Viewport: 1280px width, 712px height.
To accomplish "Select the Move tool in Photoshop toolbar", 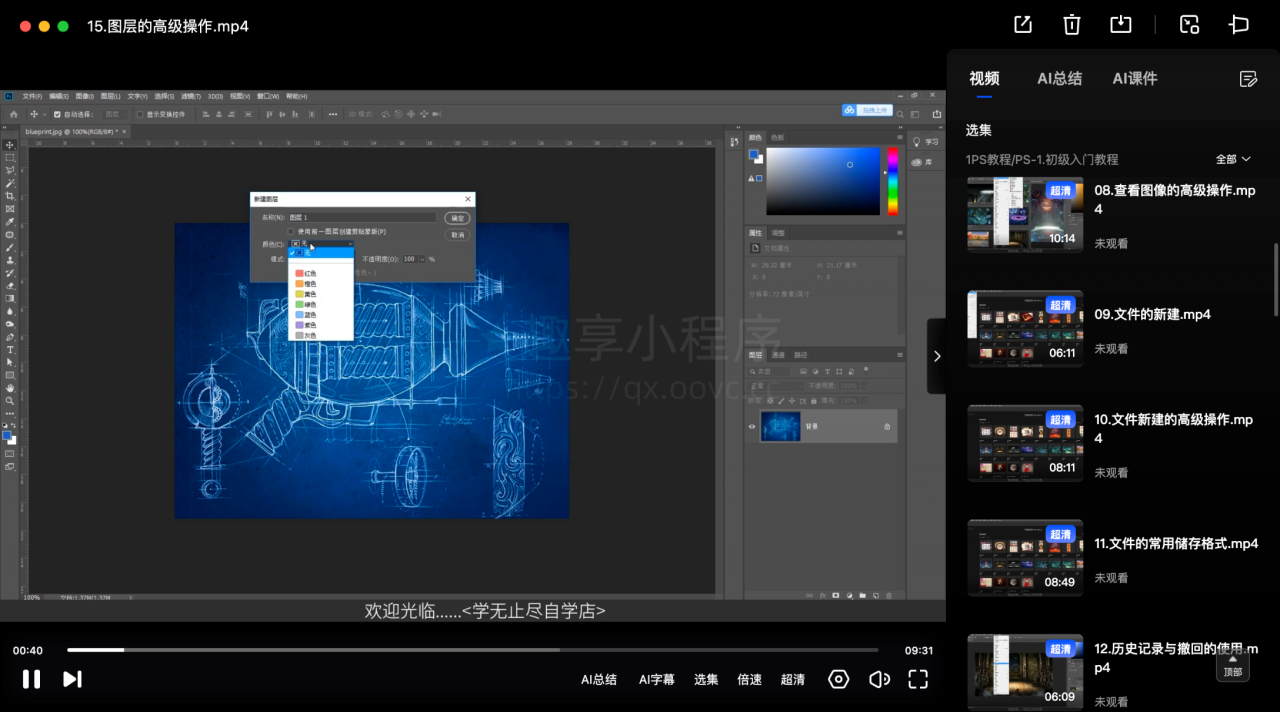I will (10, 145).
